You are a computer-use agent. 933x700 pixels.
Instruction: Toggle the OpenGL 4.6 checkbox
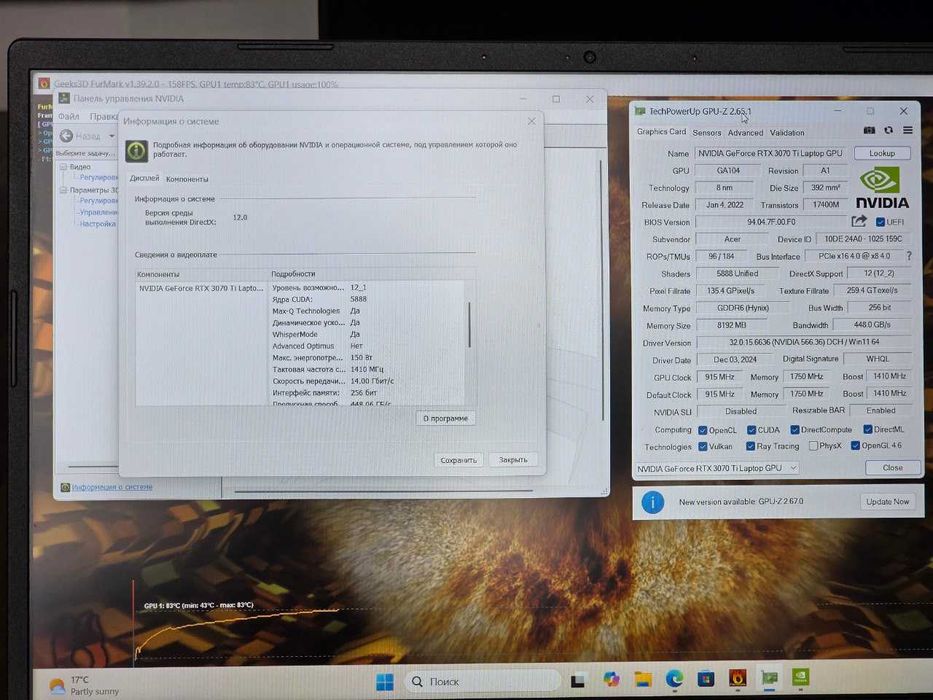tap(856, 445)
